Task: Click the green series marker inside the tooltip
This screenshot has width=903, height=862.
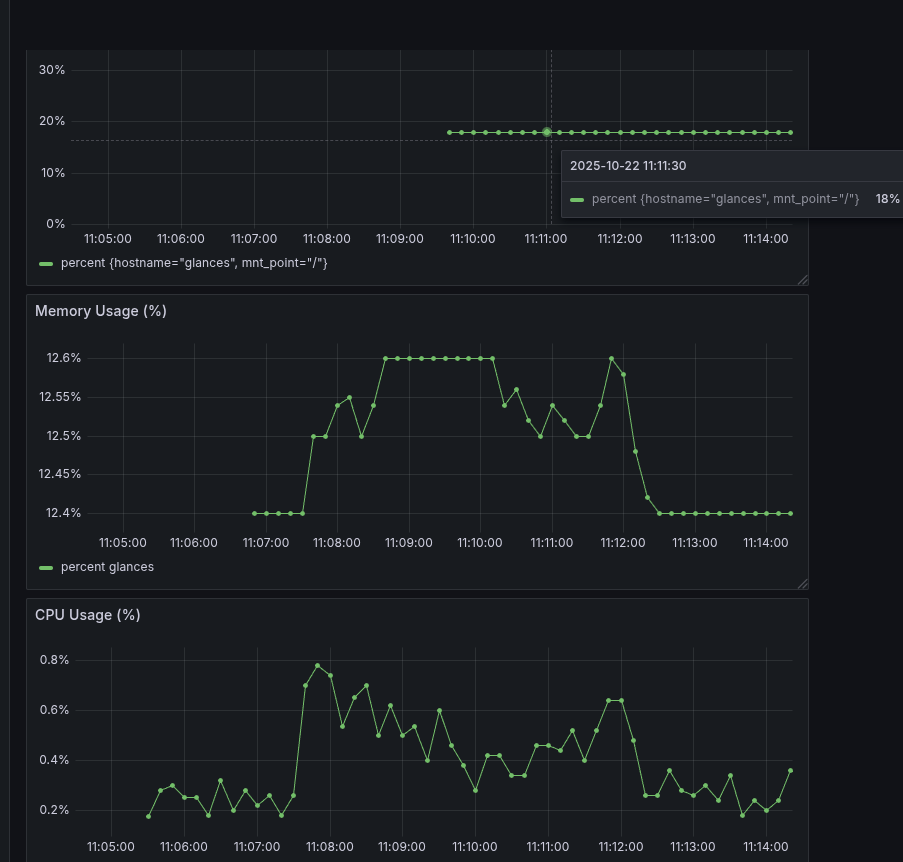Action: (x=577, y=200)
